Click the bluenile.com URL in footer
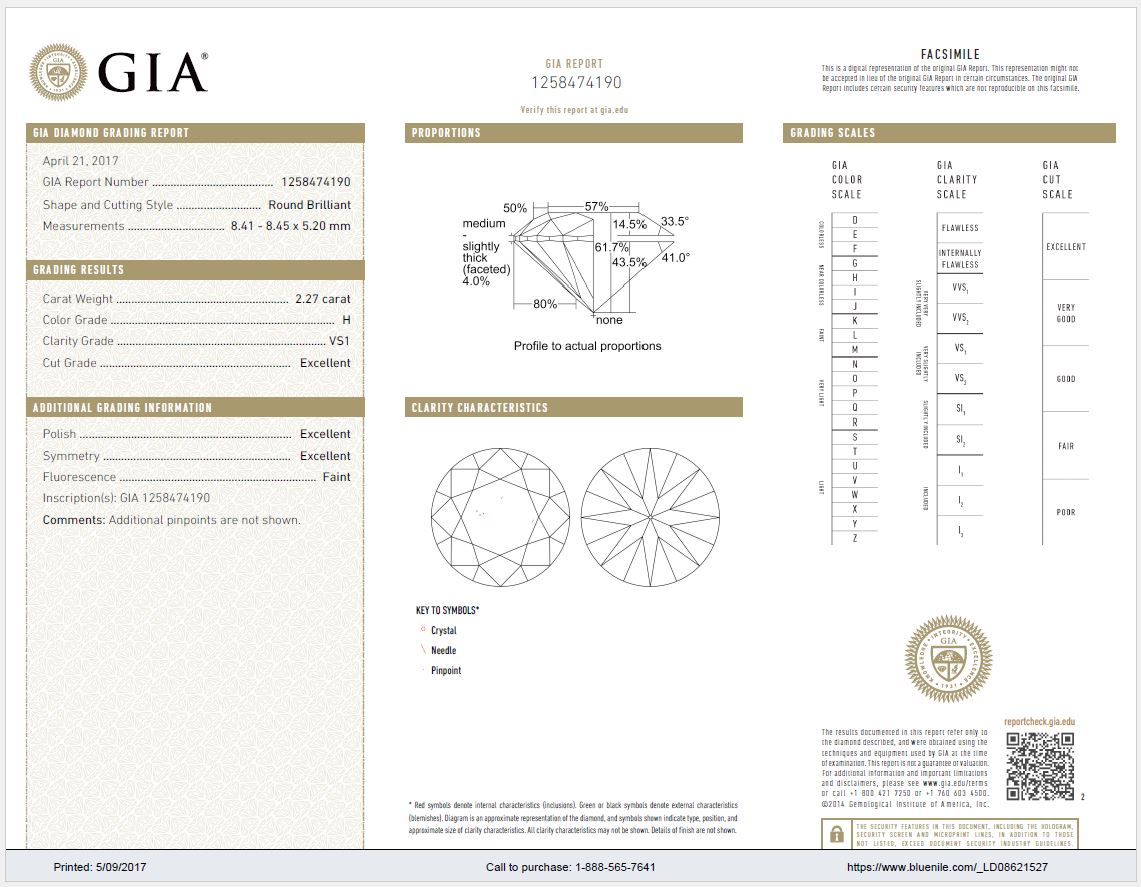The width and height of the screenshot is (1141, 887). (x=947, y=867)
